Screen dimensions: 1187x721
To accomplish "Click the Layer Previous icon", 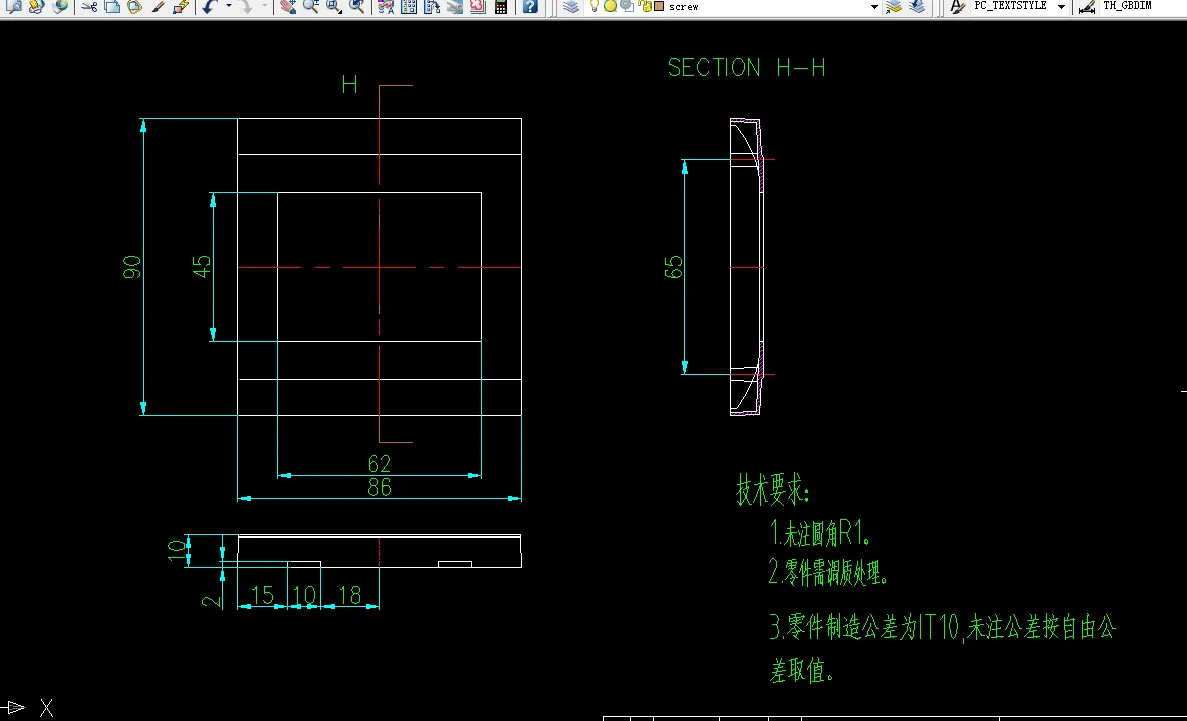I will pyautogui.click(x=918, y=6).
